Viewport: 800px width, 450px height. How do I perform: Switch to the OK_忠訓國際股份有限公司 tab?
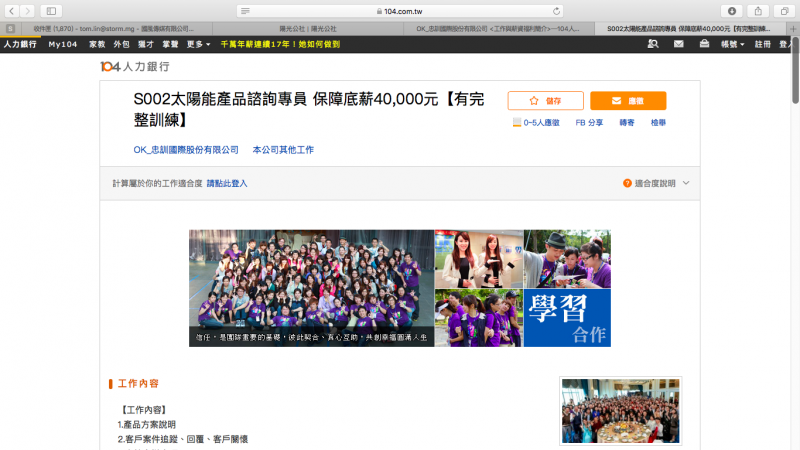pyautogui.click(x=498, y=29)
